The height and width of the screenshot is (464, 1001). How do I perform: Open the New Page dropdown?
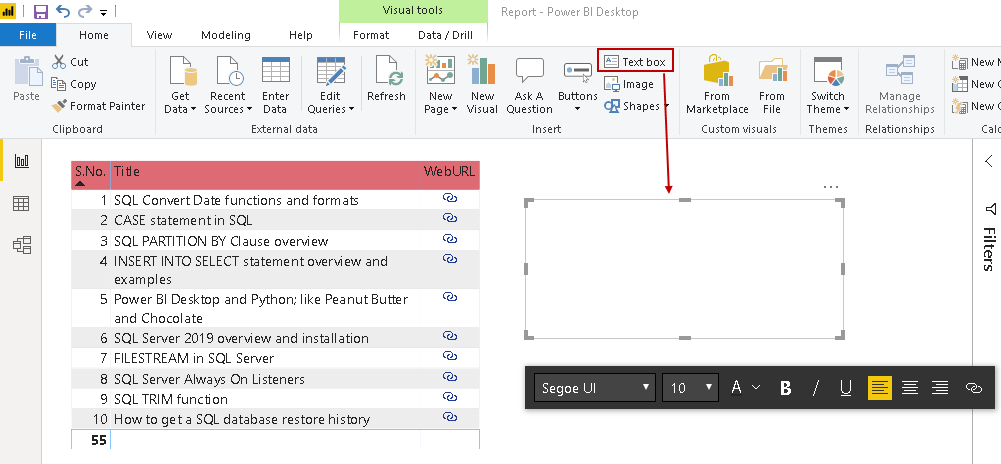pos(440,85)
